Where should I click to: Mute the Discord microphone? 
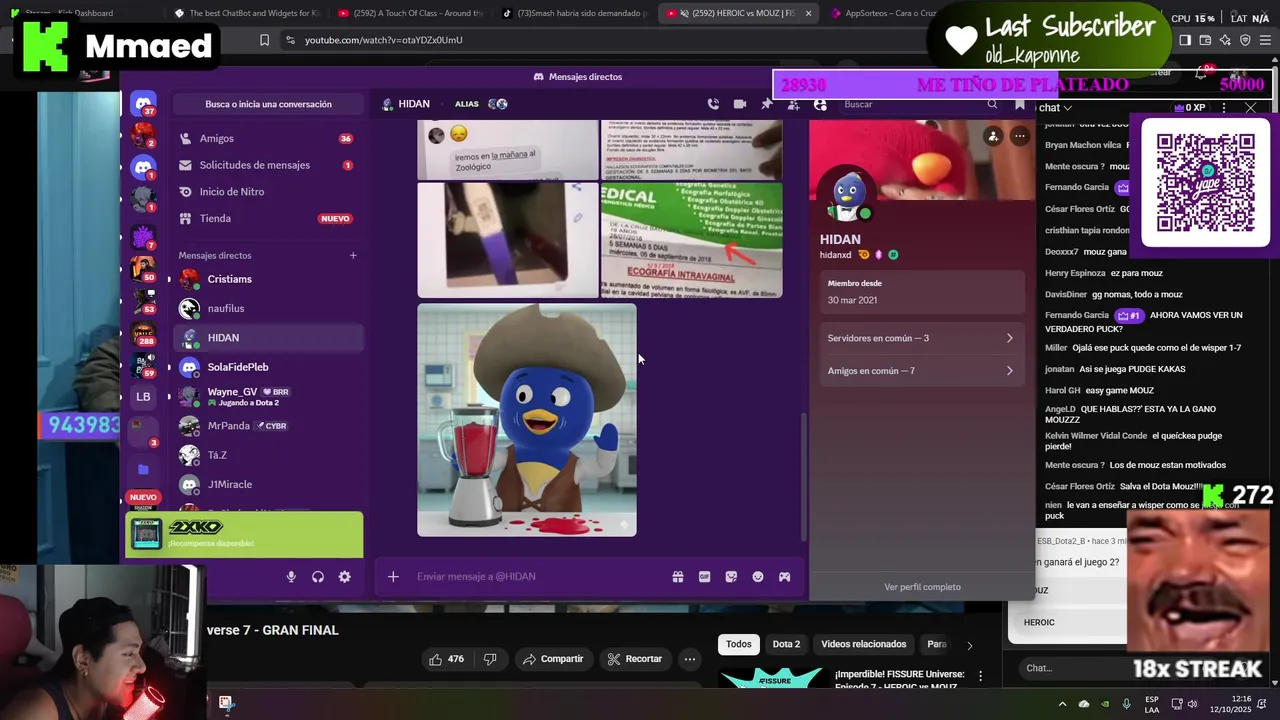(291, 577)
